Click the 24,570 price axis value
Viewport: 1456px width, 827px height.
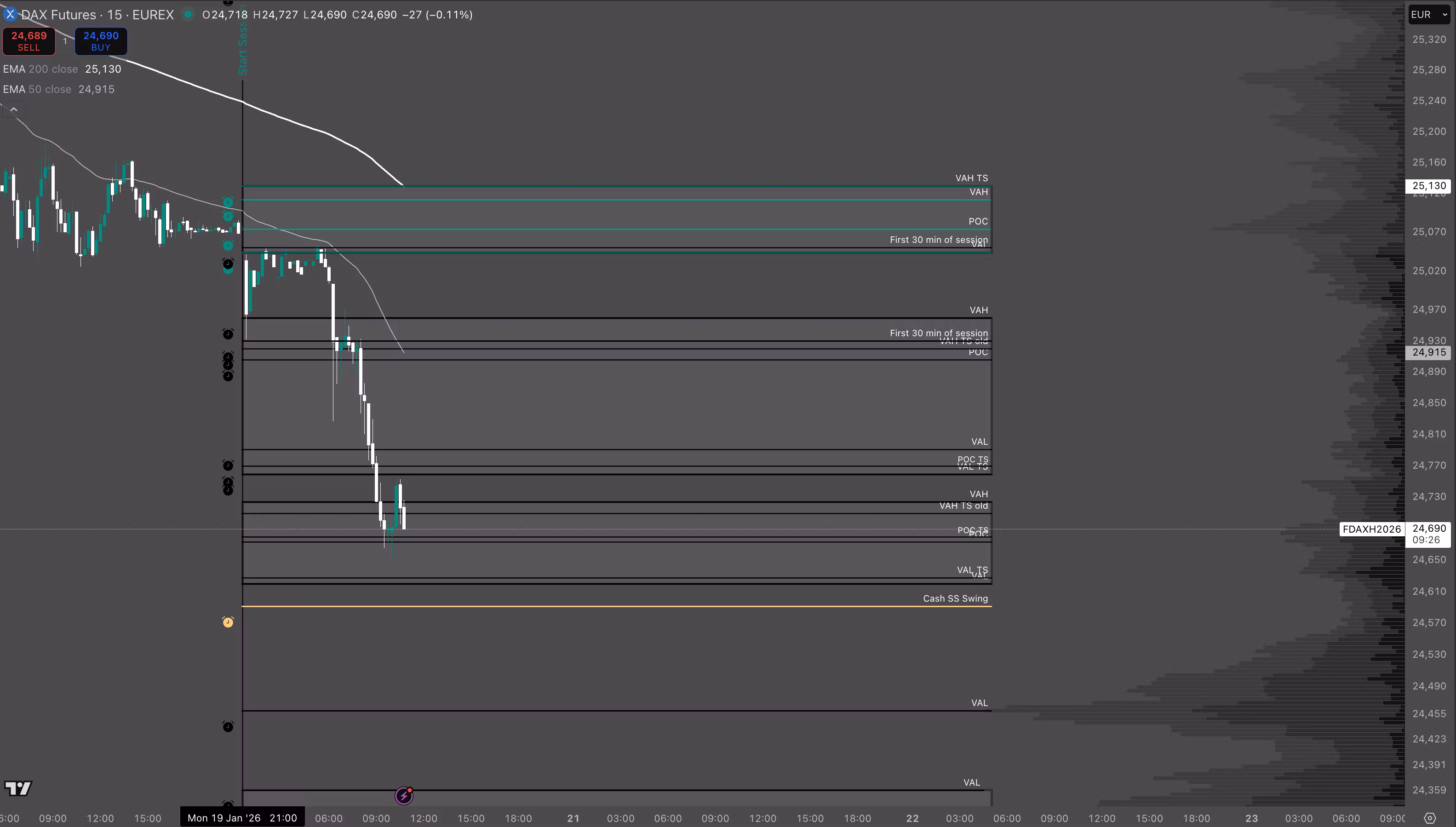tap(1429, 622)
